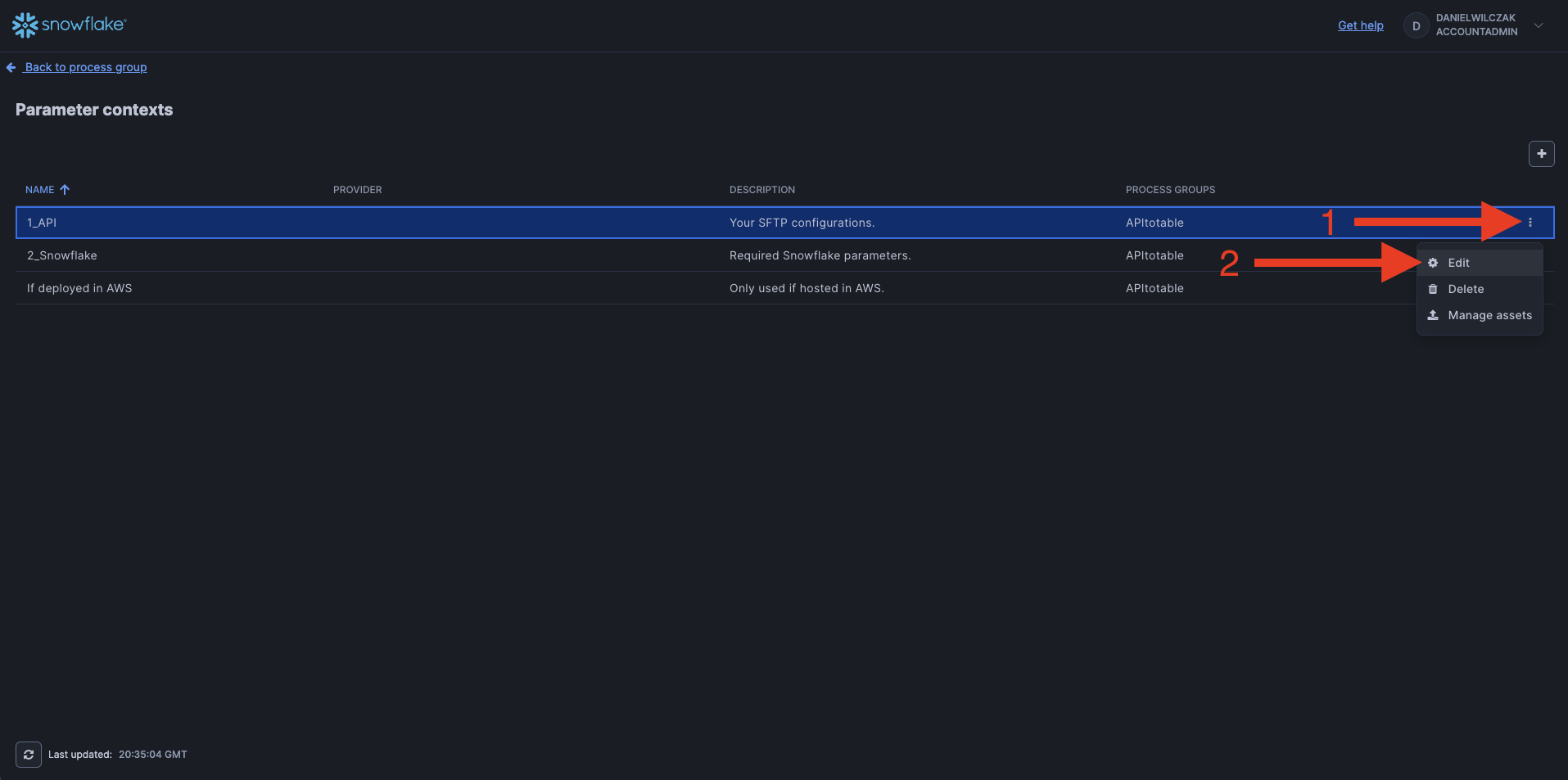1568x780 pixels.
Task: Click the gear icon beside Edit
Action: 1433,263
